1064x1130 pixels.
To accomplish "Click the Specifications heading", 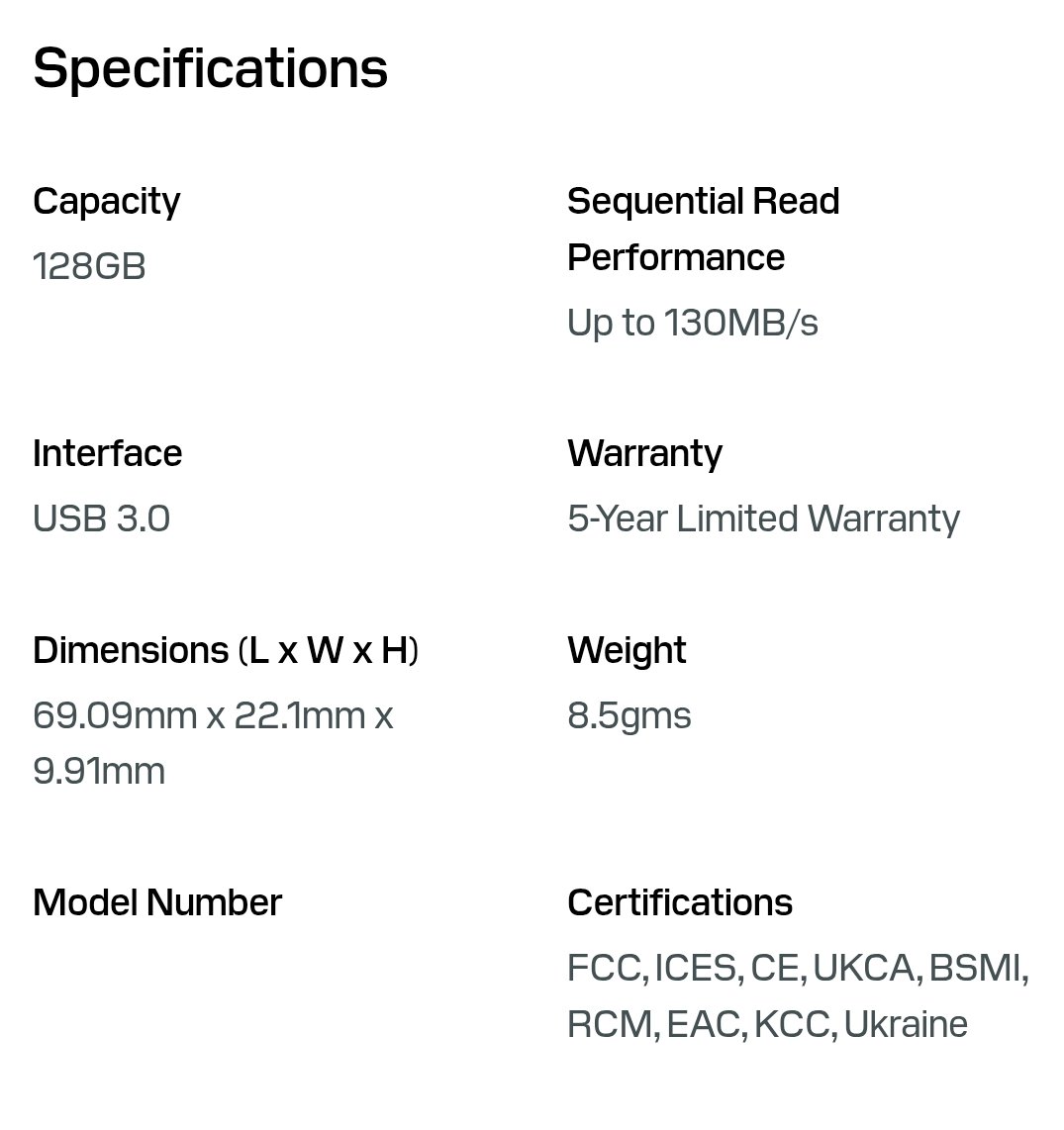I will point(210,69).
